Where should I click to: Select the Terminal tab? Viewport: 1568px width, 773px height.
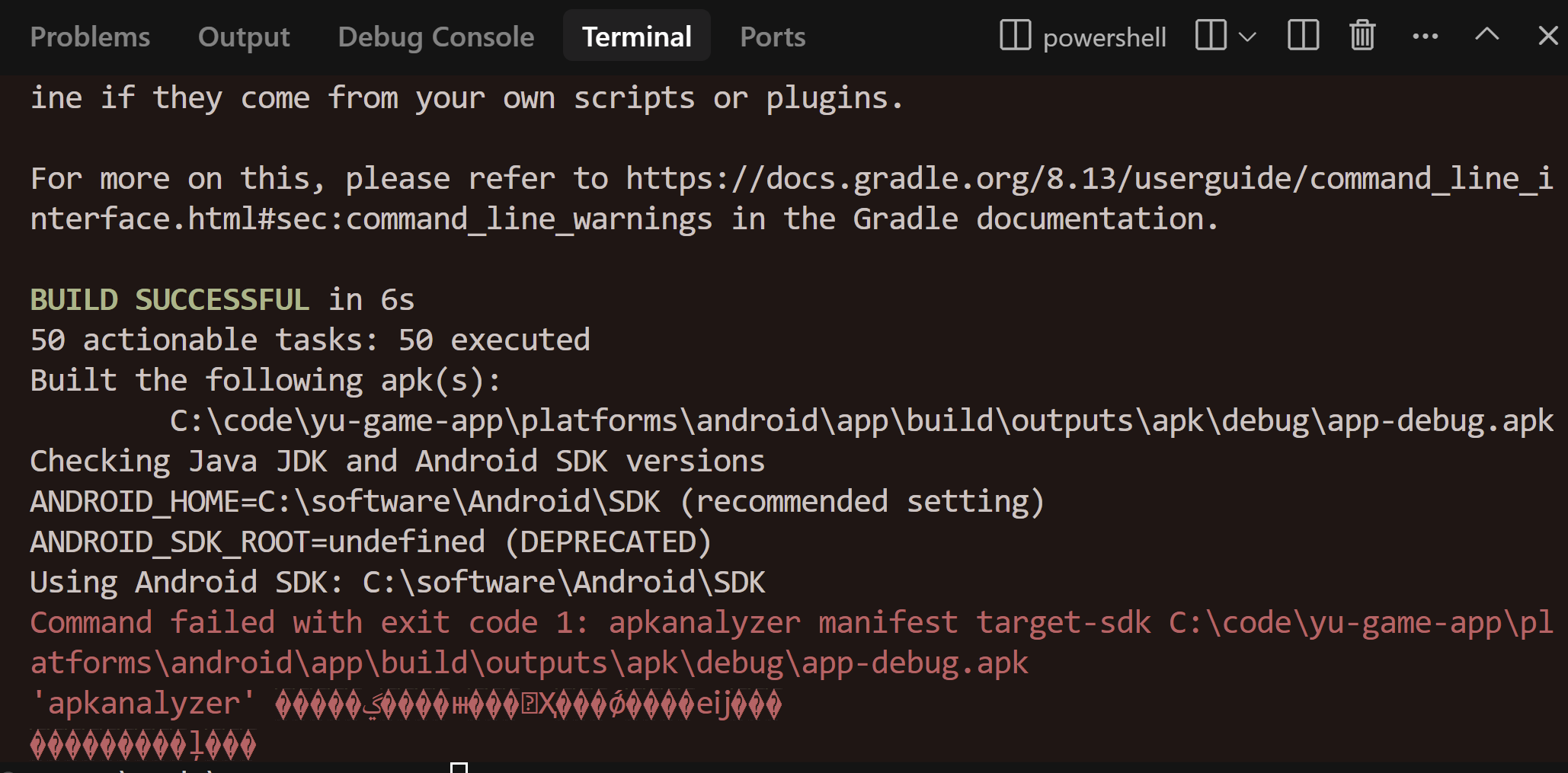click(x=637, y=36)
